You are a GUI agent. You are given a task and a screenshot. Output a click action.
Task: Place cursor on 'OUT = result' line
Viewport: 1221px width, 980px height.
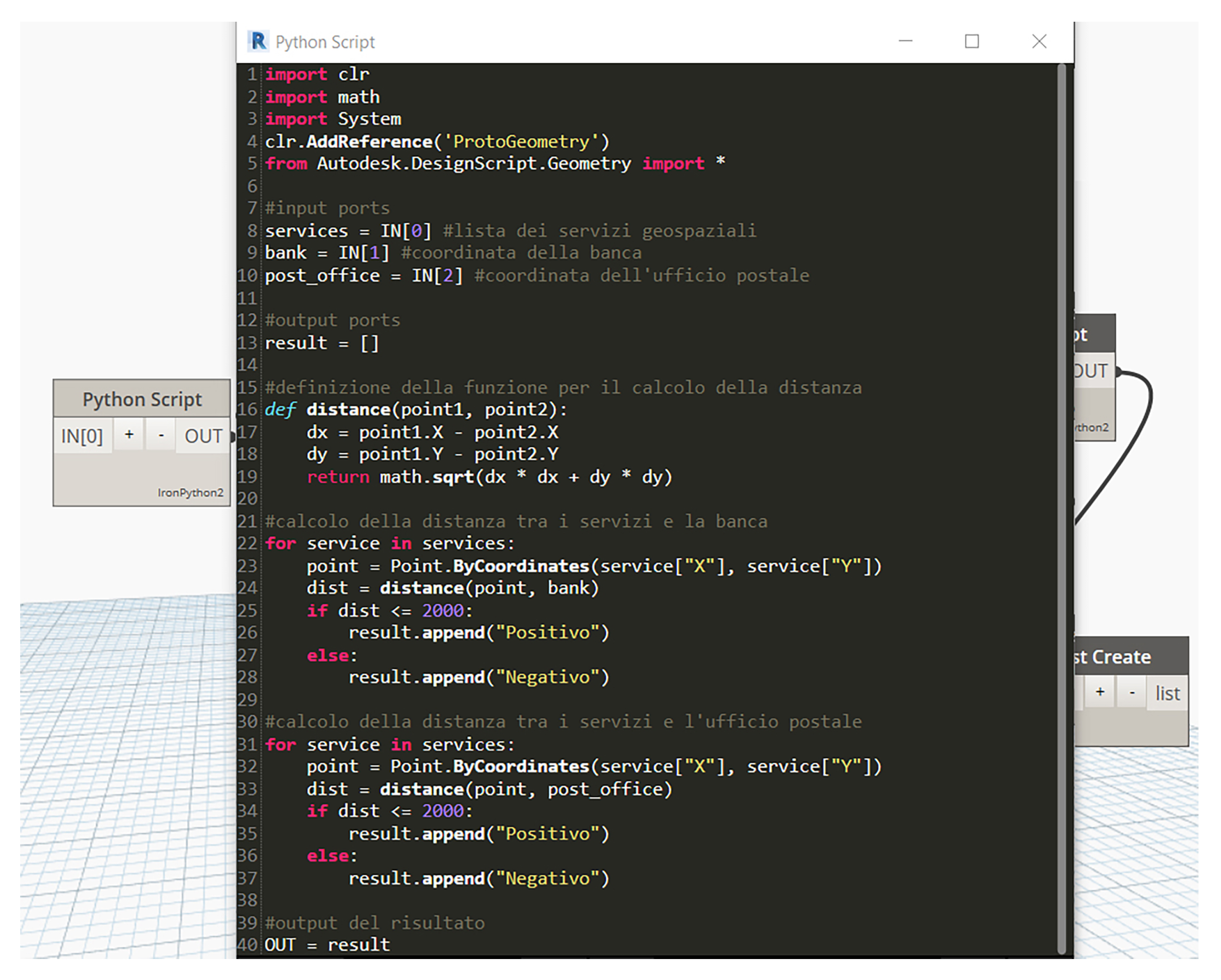point(327,944)
